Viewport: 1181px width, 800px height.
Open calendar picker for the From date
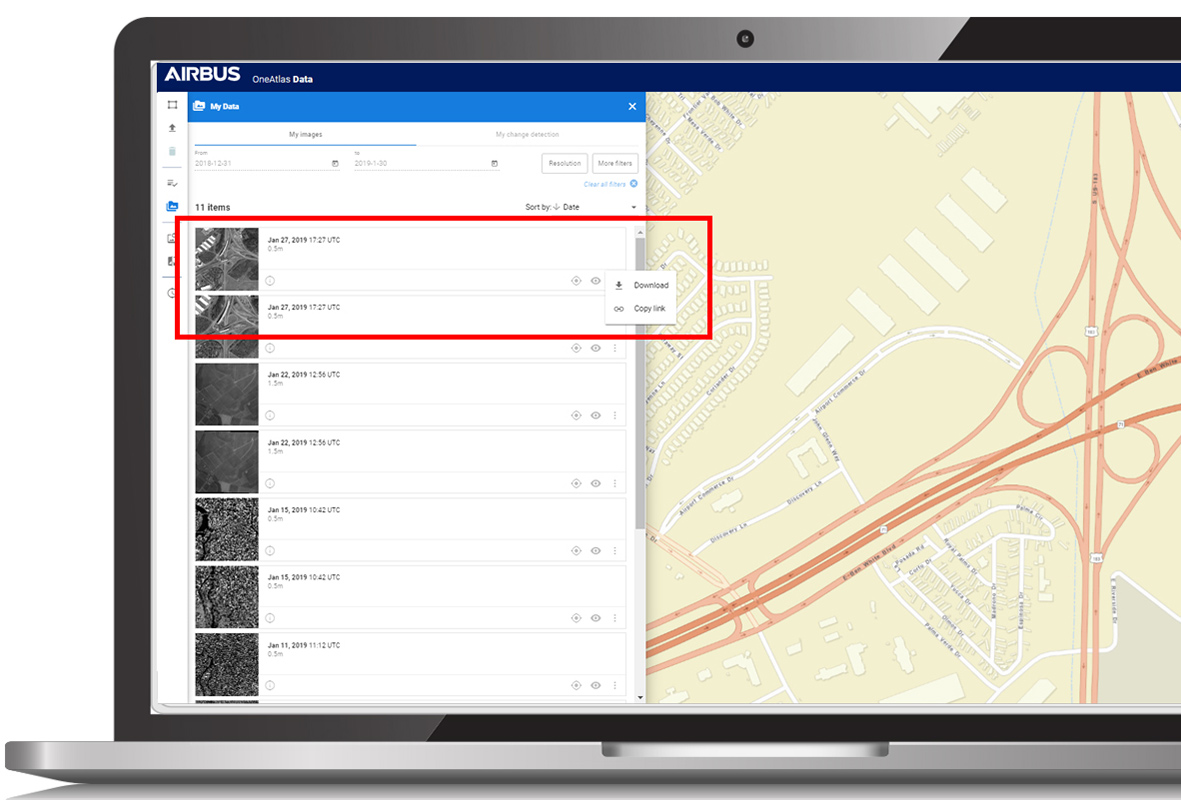(x=334, y=163)
